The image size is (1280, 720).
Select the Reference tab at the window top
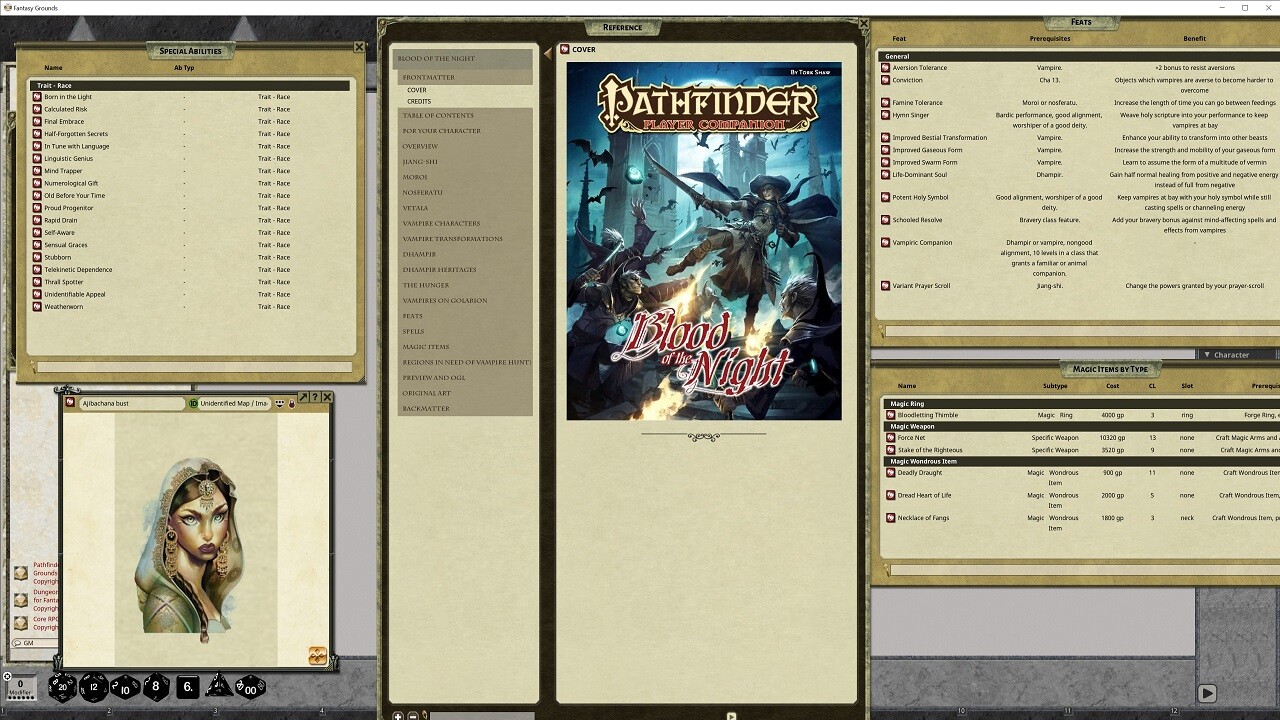click(622, 27)
